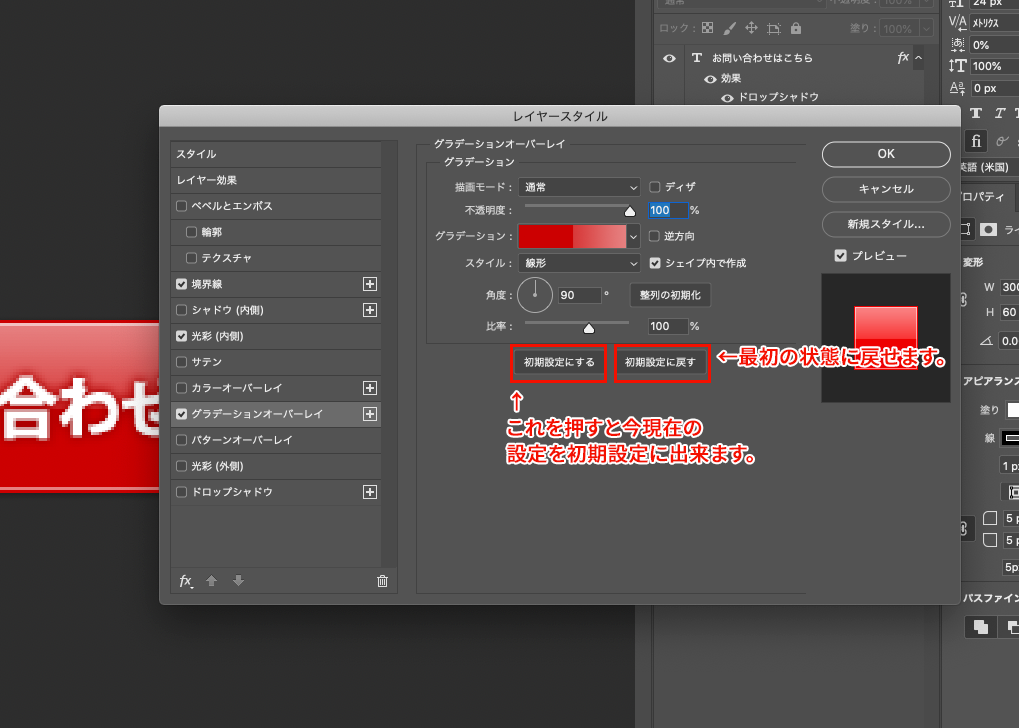Click the lock transparent pixels icon
The width and height of the screenshot is (1019, 728).
[708, 28]
